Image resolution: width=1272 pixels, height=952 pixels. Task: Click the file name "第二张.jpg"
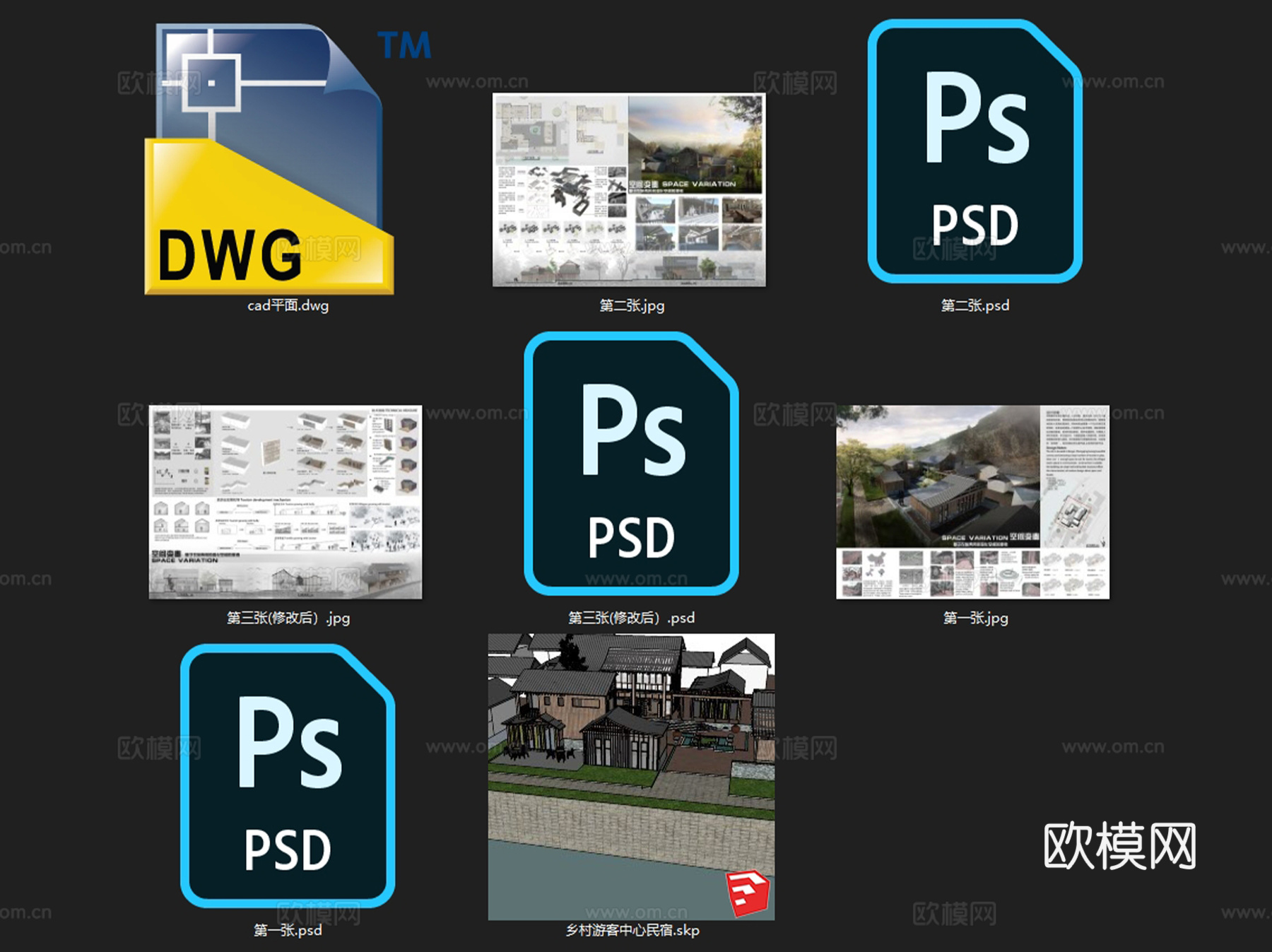click(632, 305)
